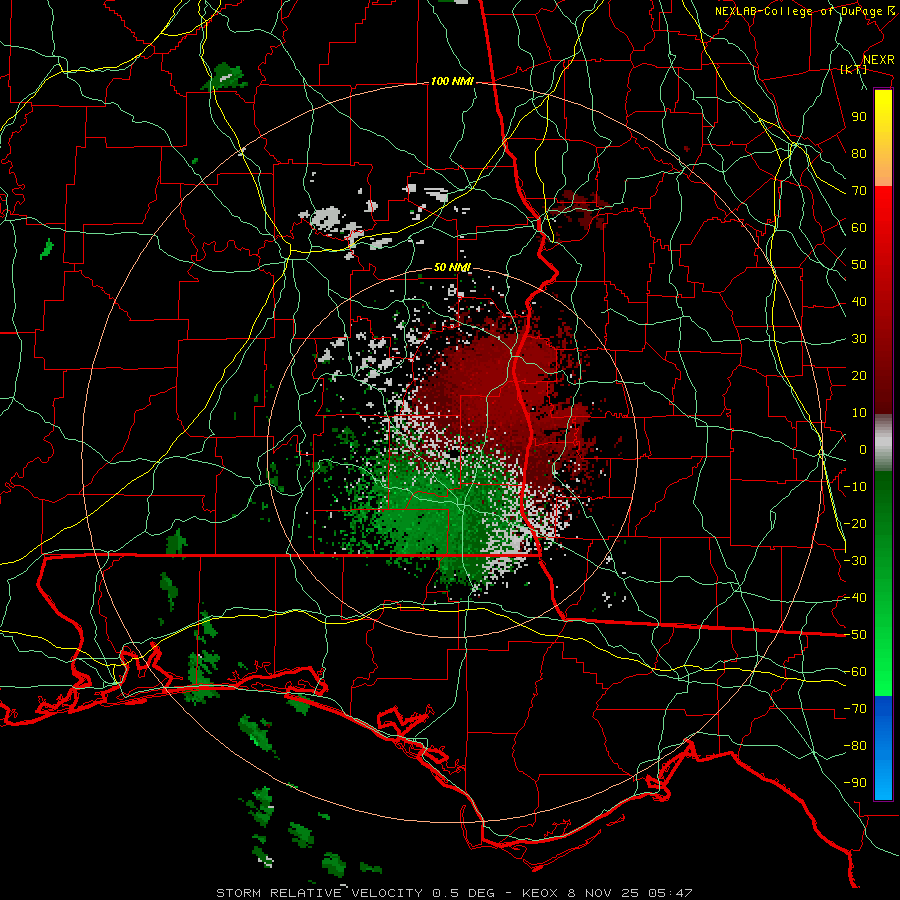This screenshot has height=900, width=900.
Task: Click the 0 knot scale label
Action: pos(863,449)
